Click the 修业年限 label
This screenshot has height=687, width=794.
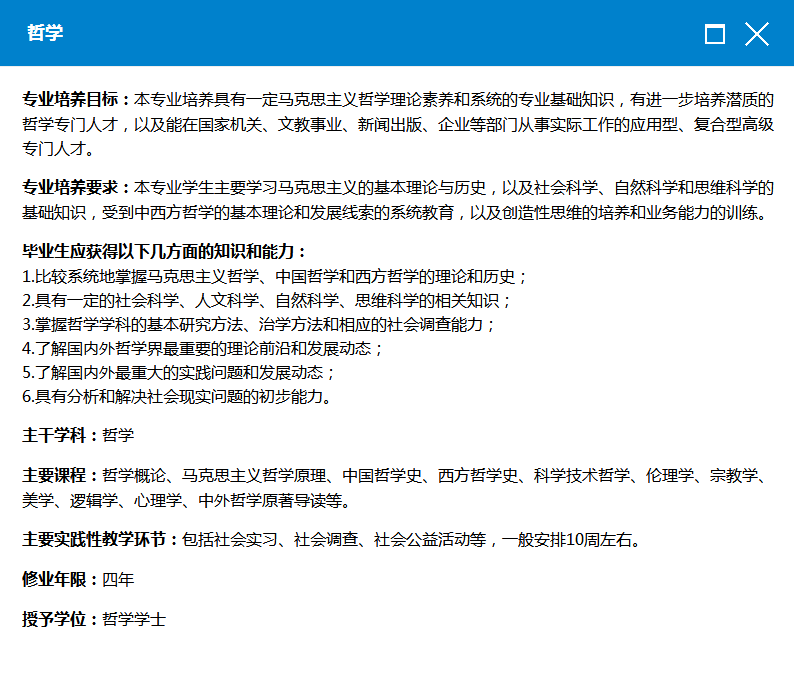[x=60, y=580]
